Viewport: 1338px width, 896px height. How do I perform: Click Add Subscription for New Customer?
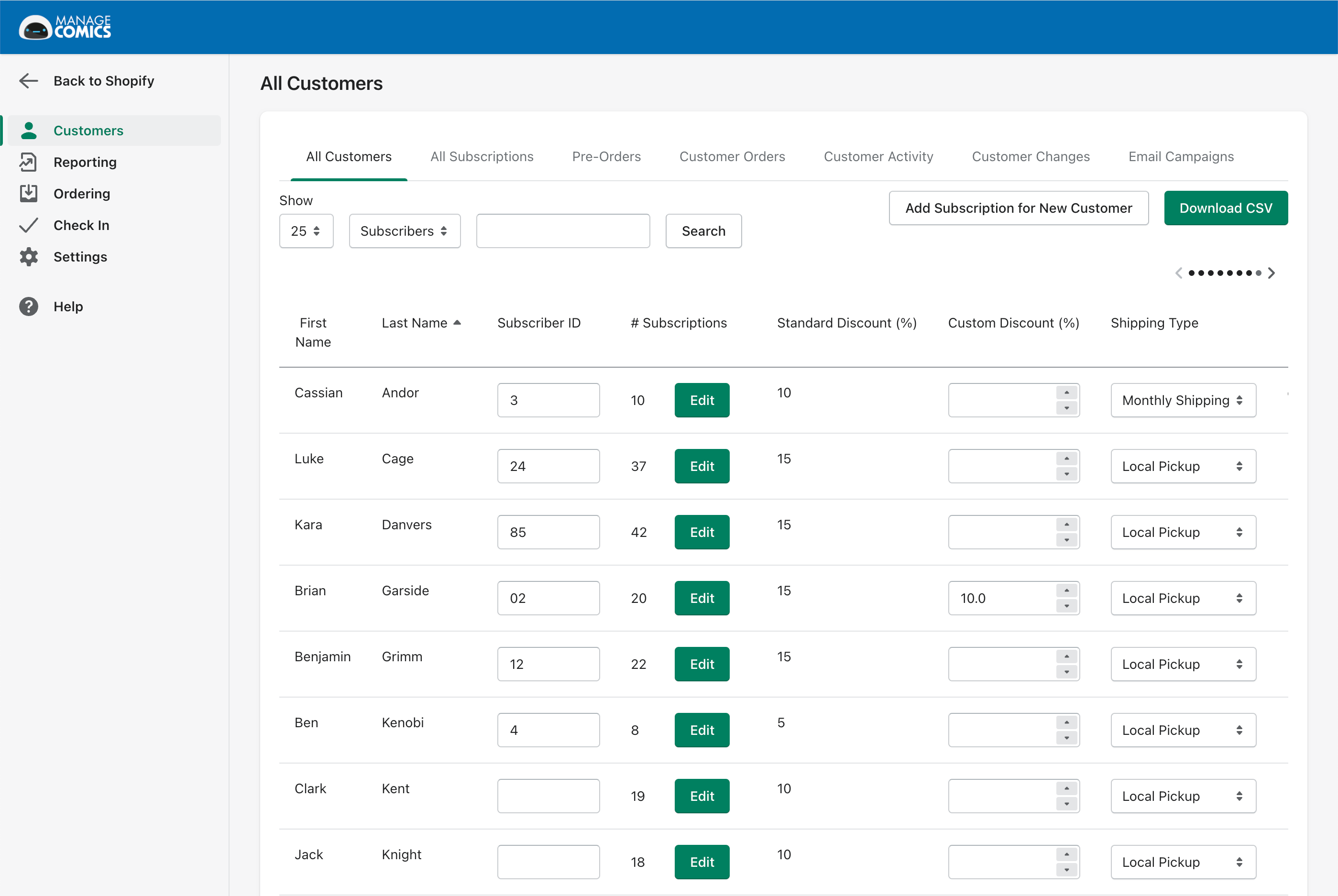1018,208
